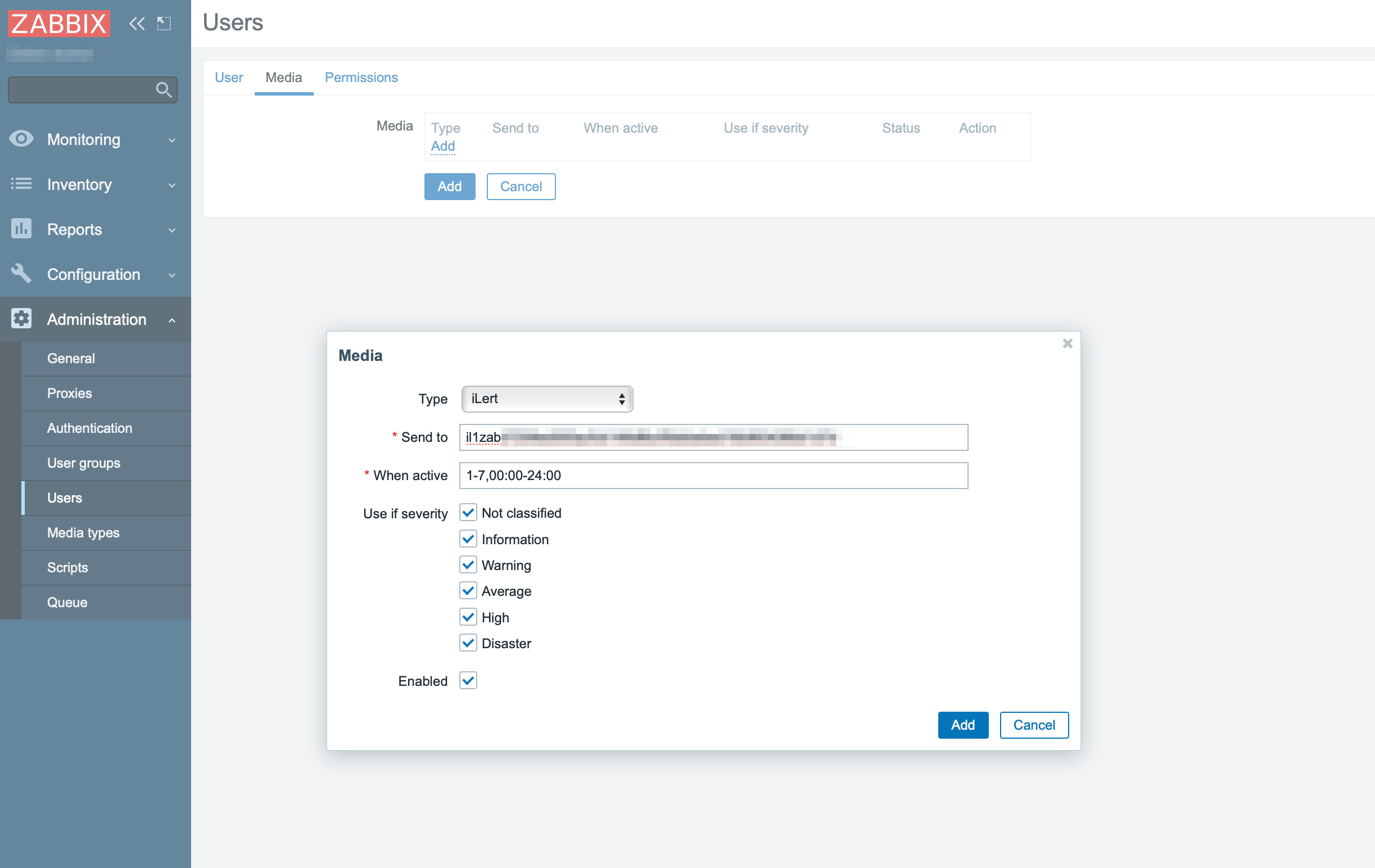Toggle the Disaster severity checkbox
This screenshot has width=1375, height=868.
click(x=468, y=643)
